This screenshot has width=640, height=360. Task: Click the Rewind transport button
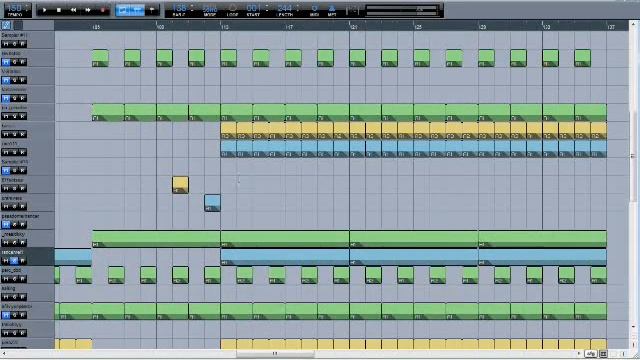coord(73,10)
